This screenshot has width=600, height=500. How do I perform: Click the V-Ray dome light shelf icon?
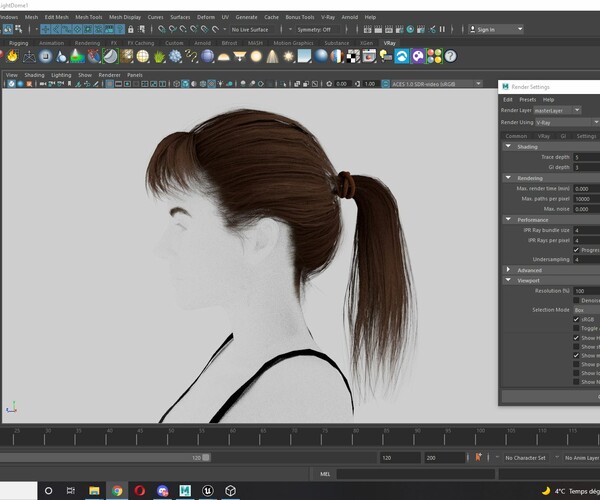(x=223, y=57)
